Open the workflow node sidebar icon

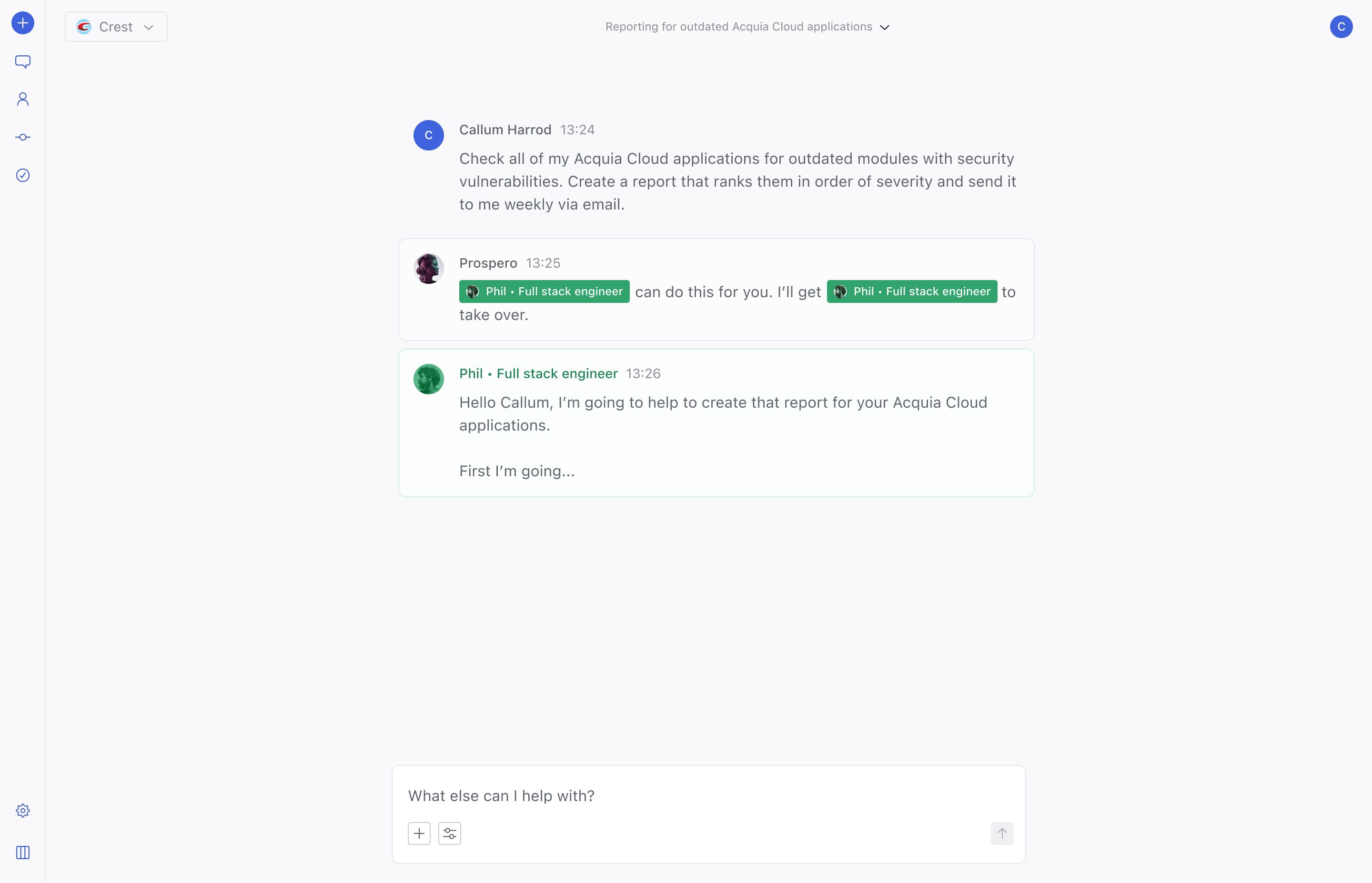point(23,137)
